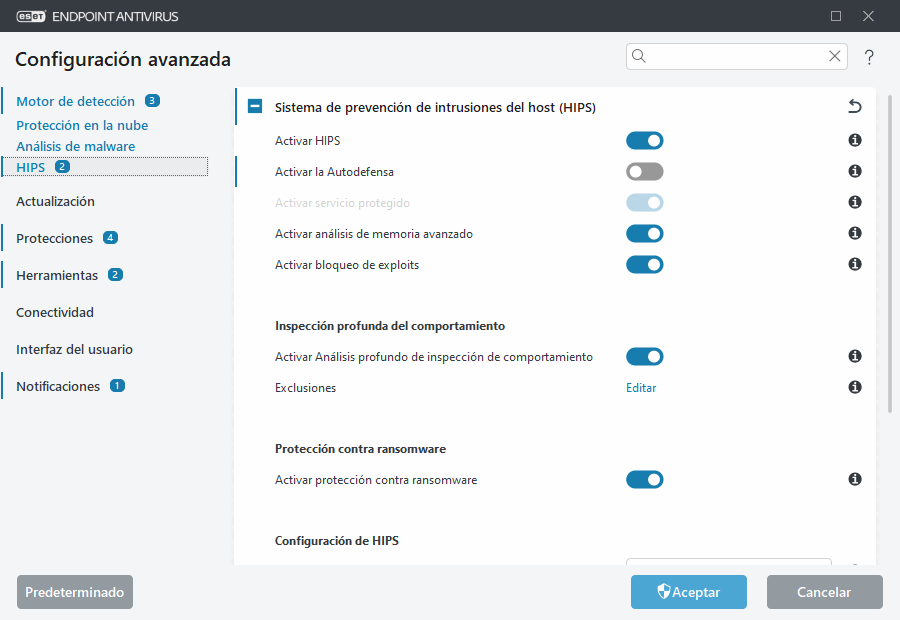900x620 pixels.
Task: Click the badge 1 next to Notificaciones
Action: 118,386
